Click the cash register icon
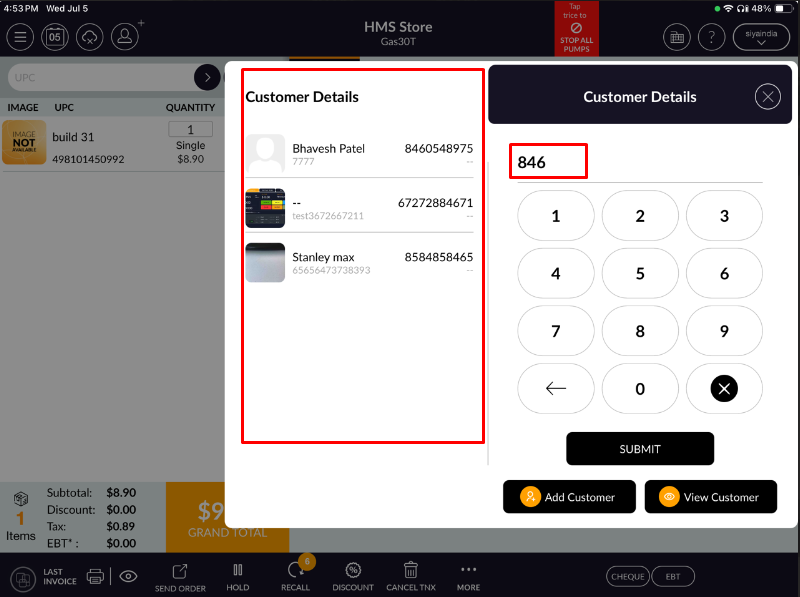The image size is (800, 597). click(x=677, y=37)
